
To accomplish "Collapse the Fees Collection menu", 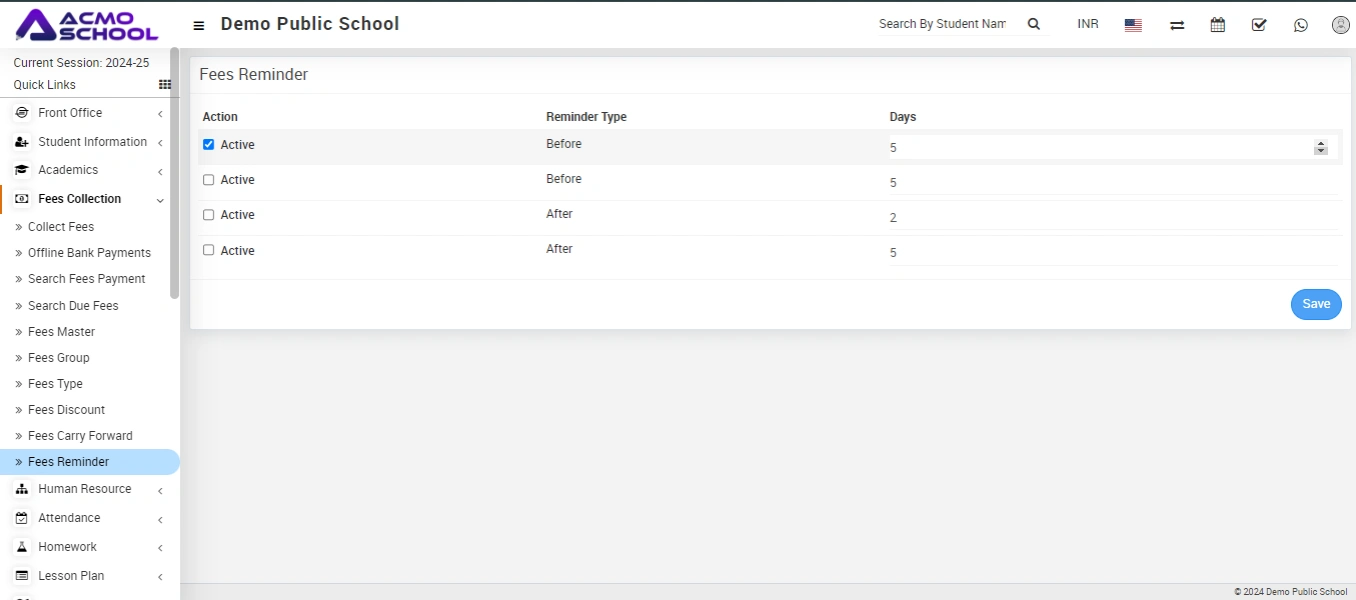I will tap(80, 199).
